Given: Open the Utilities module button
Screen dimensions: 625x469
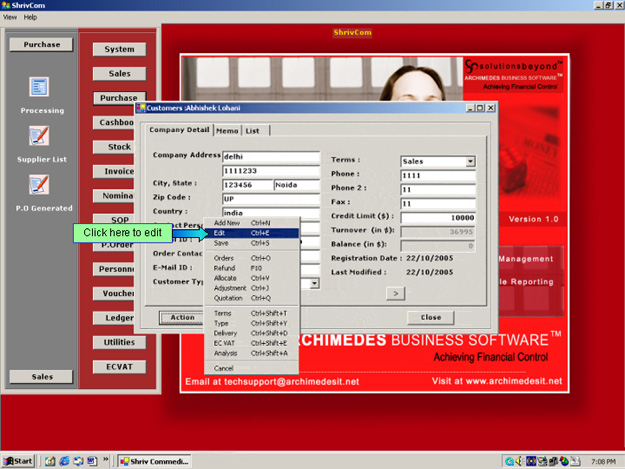Looking at the screenshot, I should point(119,342).
